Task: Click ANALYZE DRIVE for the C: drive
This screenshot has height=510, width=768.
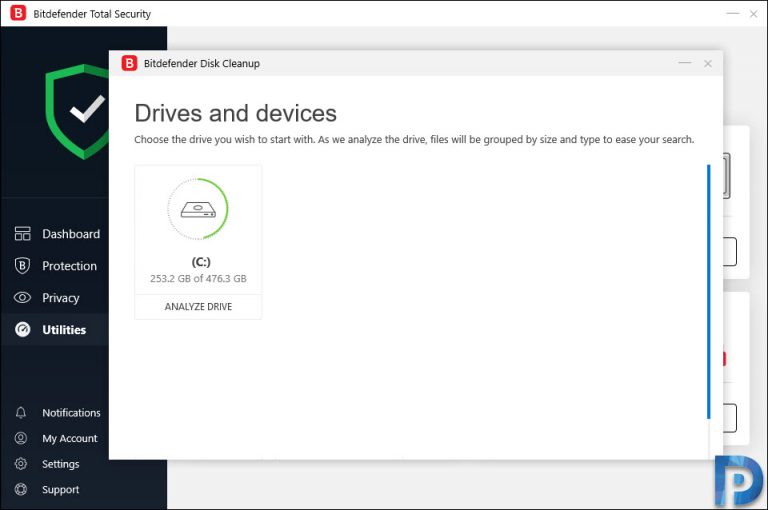Action: click(198, 307)
